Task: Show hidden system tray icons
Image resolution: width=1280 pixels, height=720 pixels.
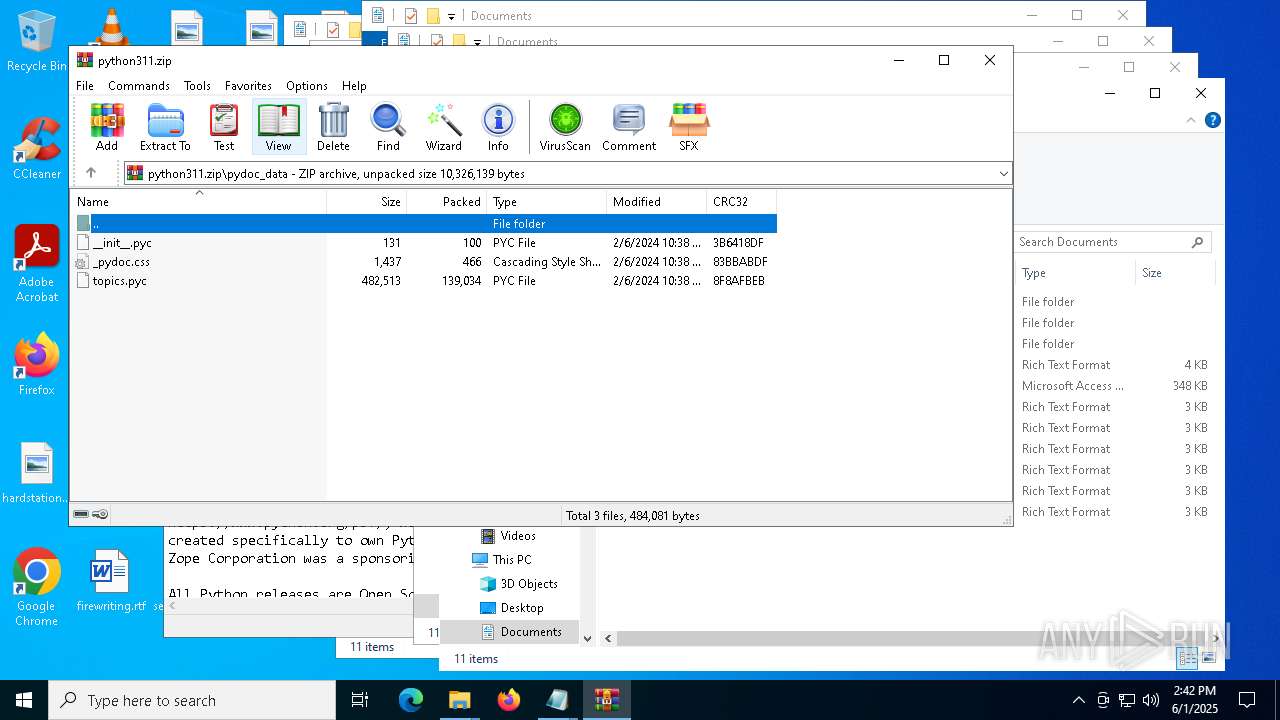Action: point(1078,700)
